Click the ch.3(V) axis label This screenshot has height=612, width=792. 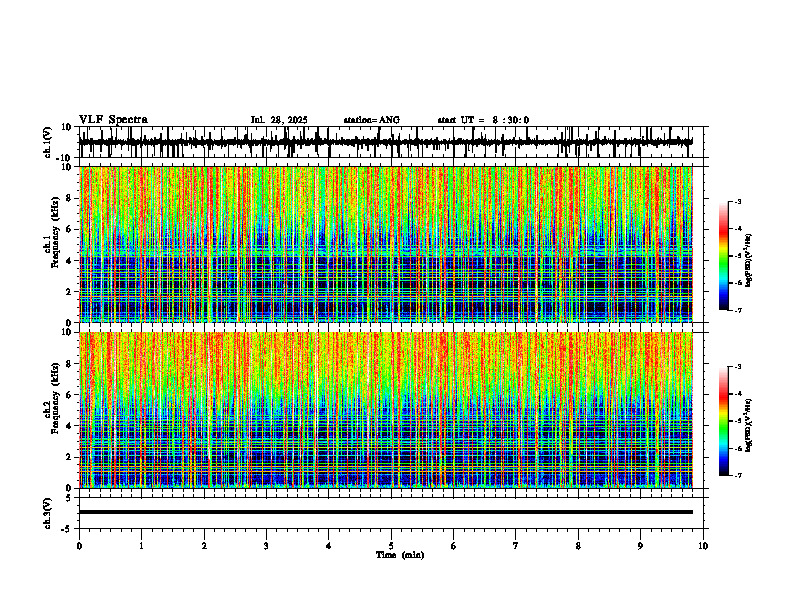tap(48, 513)
